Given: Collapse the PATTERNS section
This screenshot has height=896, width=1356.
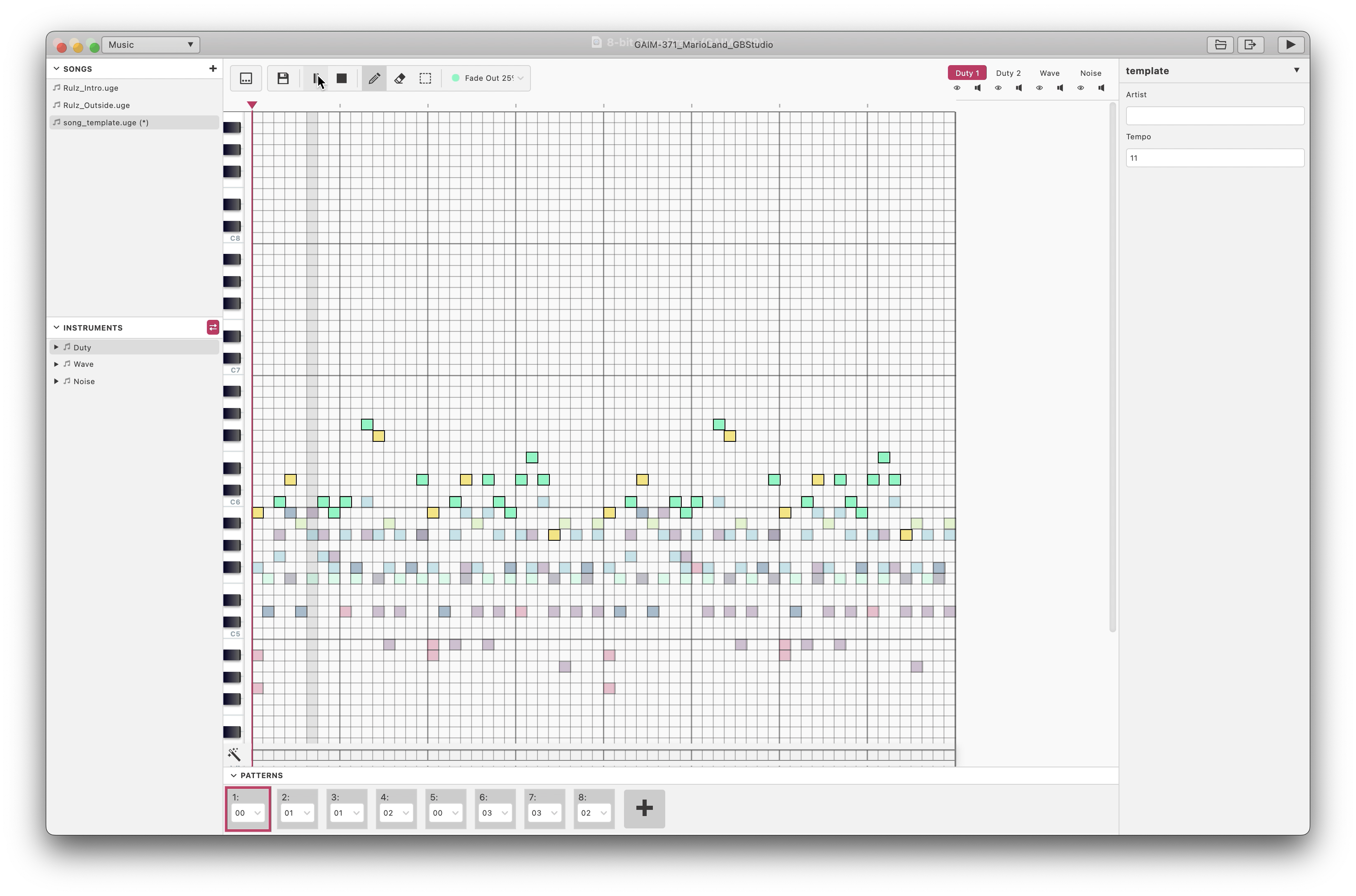Looking at the screenshot, I should click(233, 775).
